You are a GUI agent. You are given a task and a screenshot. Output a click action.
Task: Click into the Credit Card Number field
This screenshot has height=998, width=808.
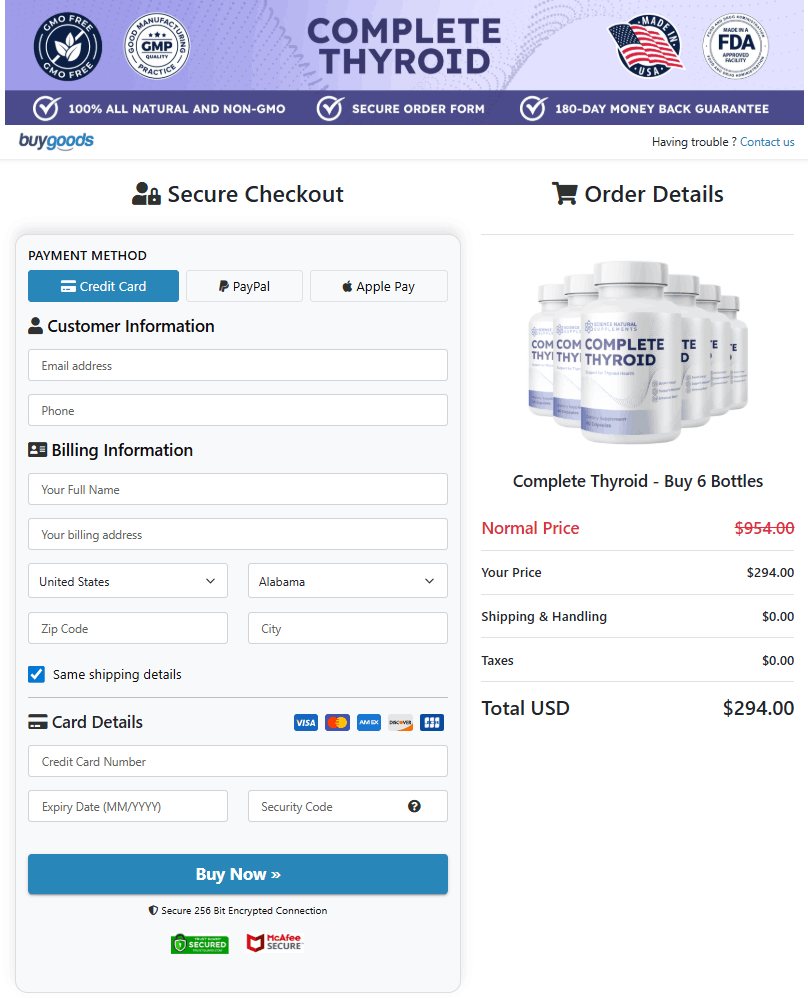tap(237, 761)
